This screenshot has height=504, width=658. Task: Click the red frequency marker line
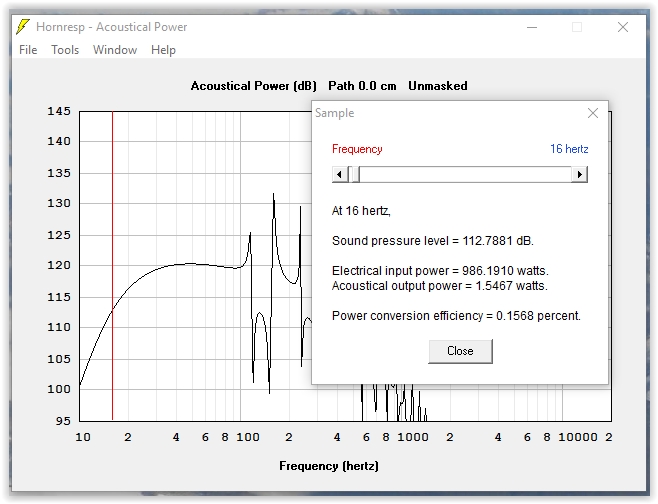click(112, 266)
